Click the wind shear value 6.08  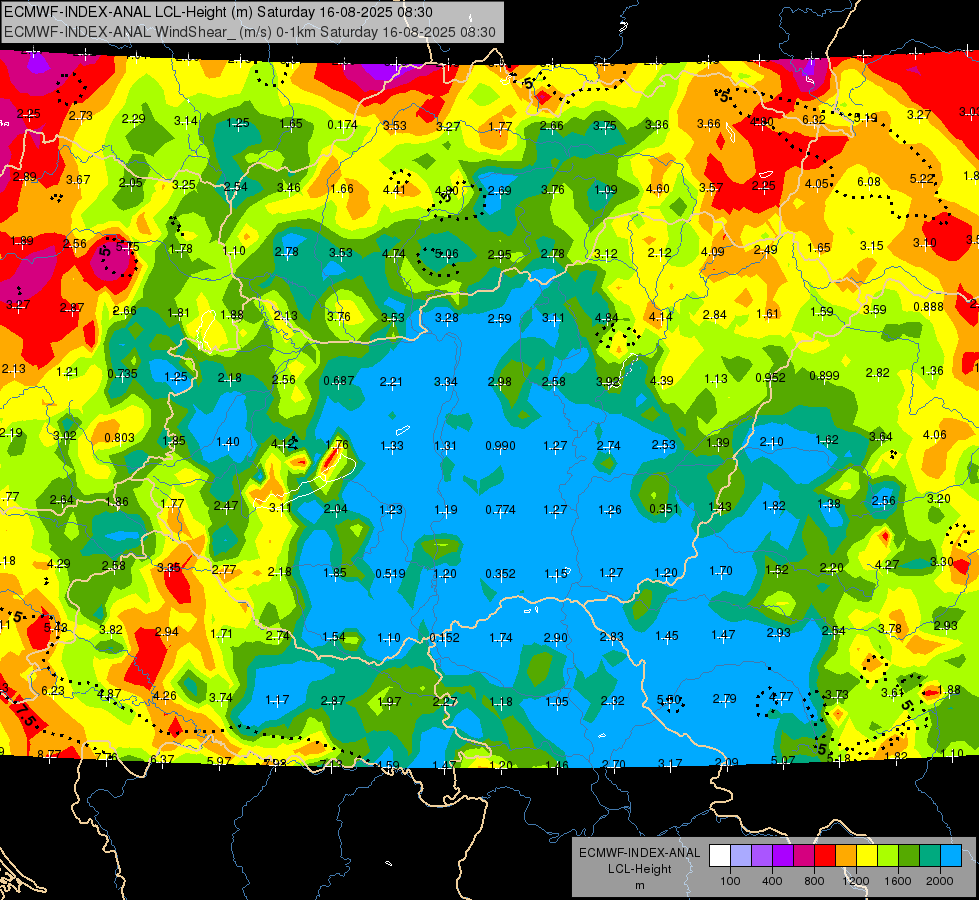click(868, 182)
